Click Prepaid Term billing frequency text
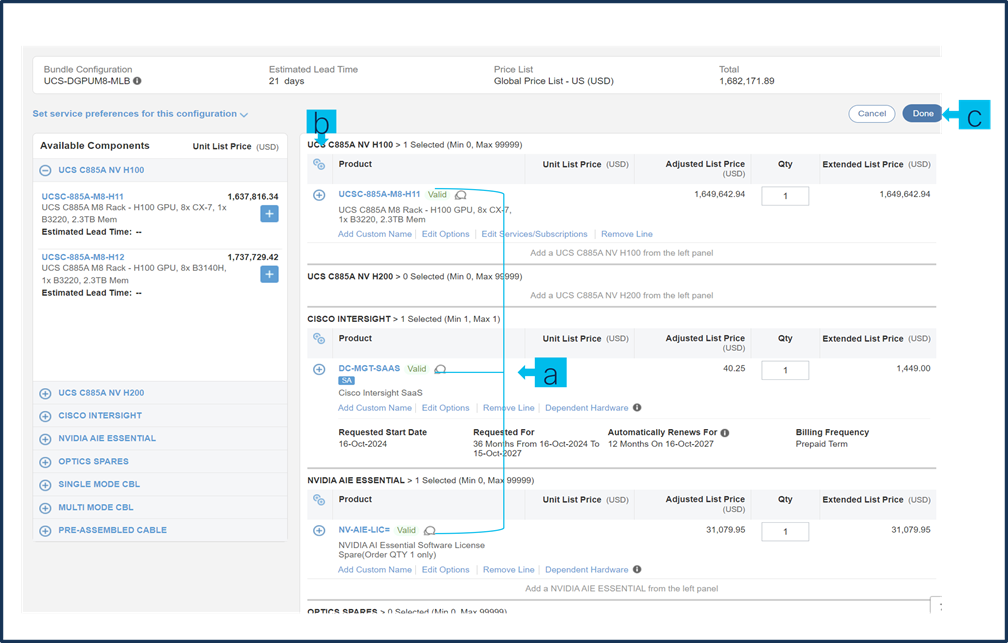This screenshot has width=1008, height=643. click(x=822, y=444)
